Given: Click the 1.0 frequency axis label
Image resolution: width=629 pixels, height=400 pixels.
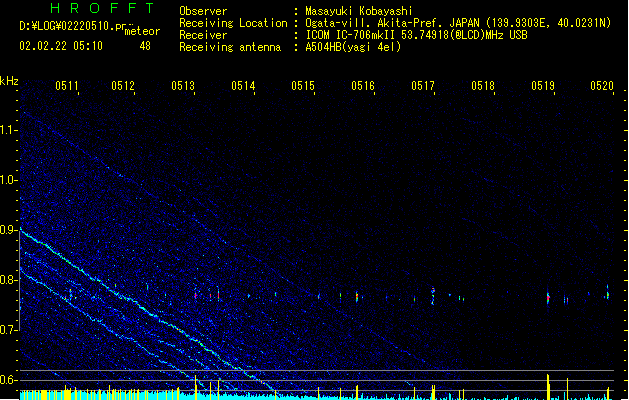Looking at the screenshot, I should [8, 180].
